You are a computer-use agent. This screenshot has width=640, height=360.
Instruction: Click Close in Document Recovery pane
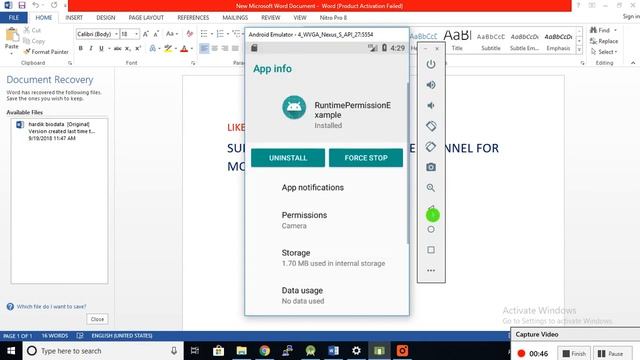97,319
